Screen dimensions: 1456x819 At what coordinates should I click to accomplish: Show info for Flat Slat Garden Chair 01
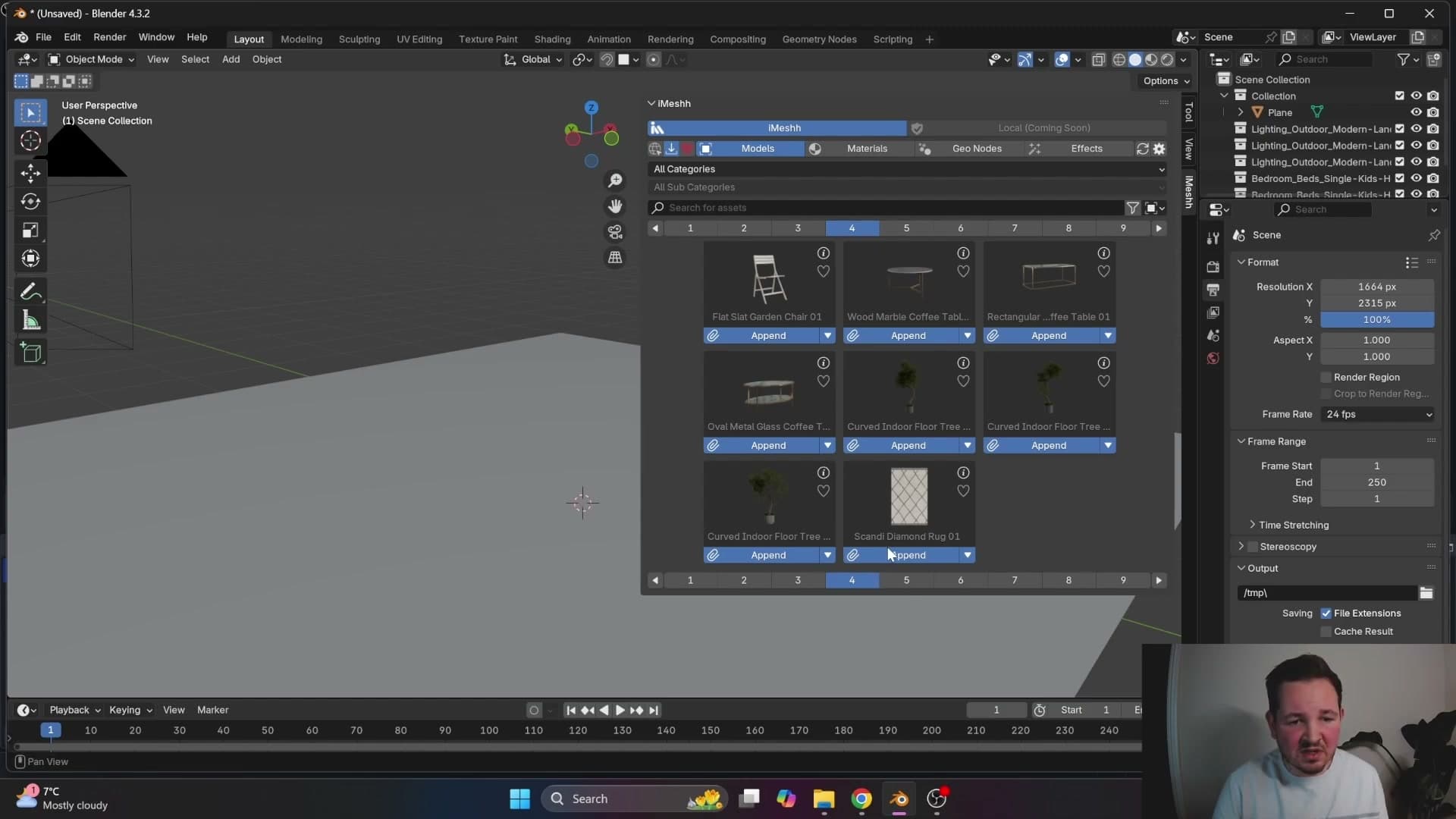click(x=823, y=253)
